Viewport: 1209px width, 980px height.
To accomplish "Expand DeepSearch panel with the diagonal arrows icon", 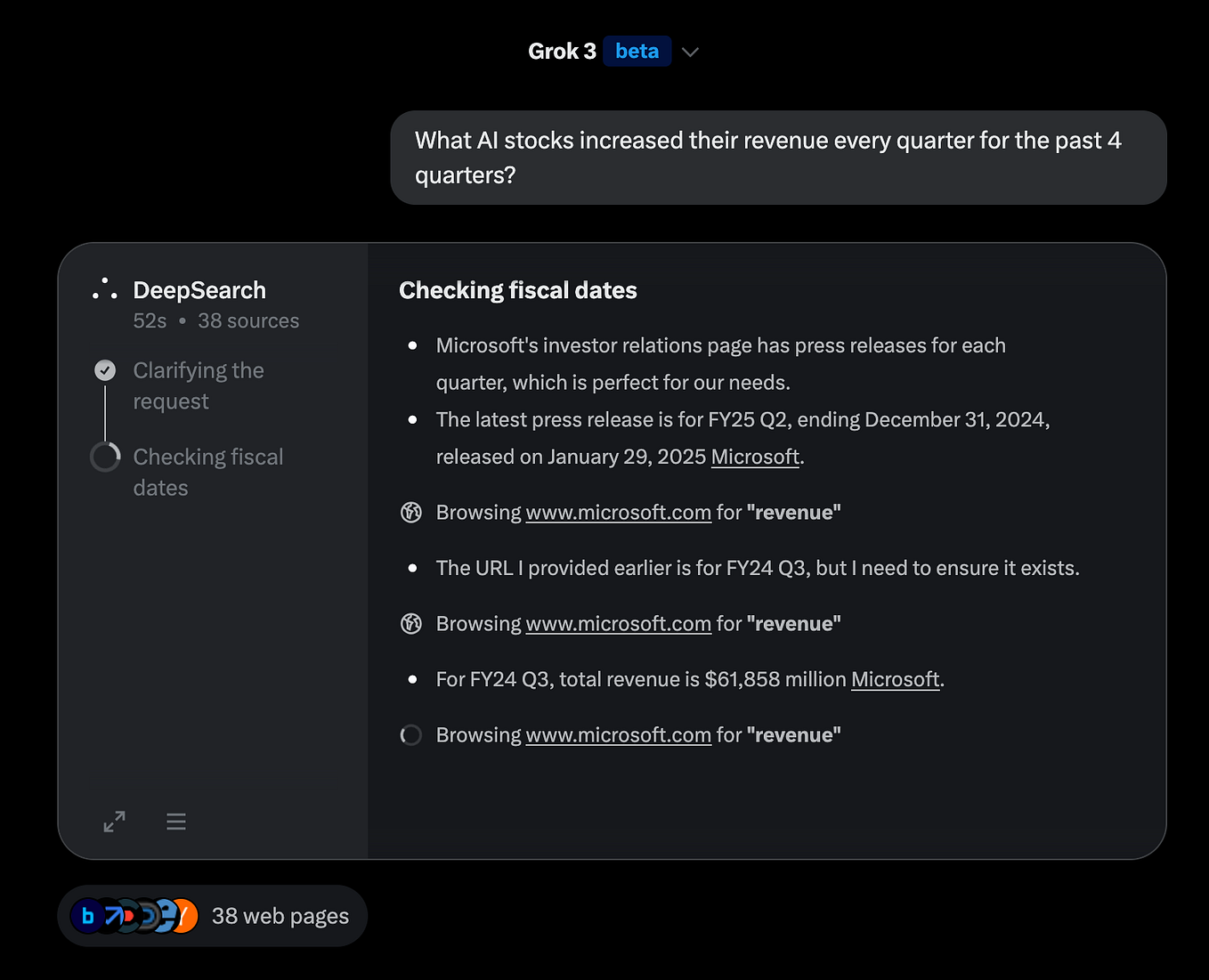I will coord(114,822).
